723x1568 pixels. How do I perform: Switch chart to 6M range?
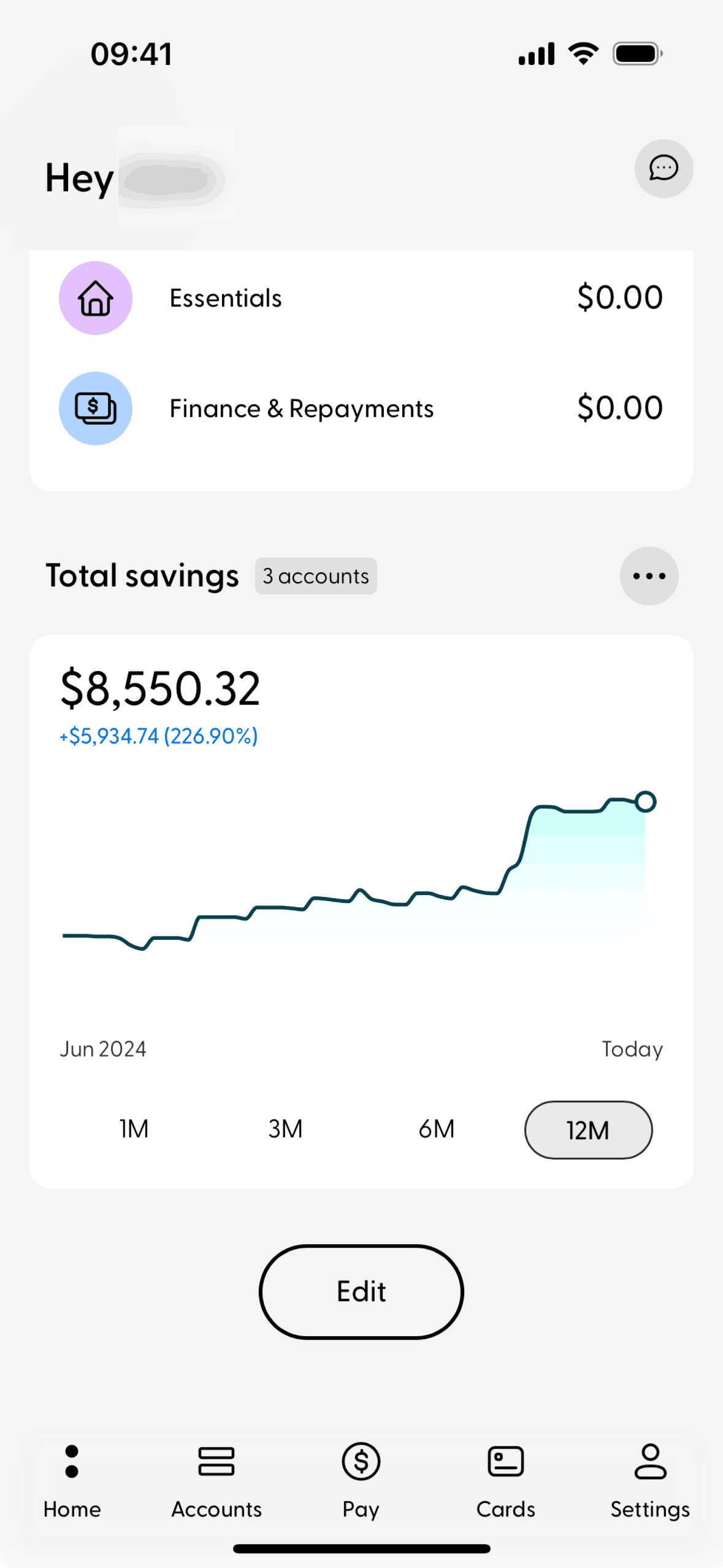click(437, 1129)
